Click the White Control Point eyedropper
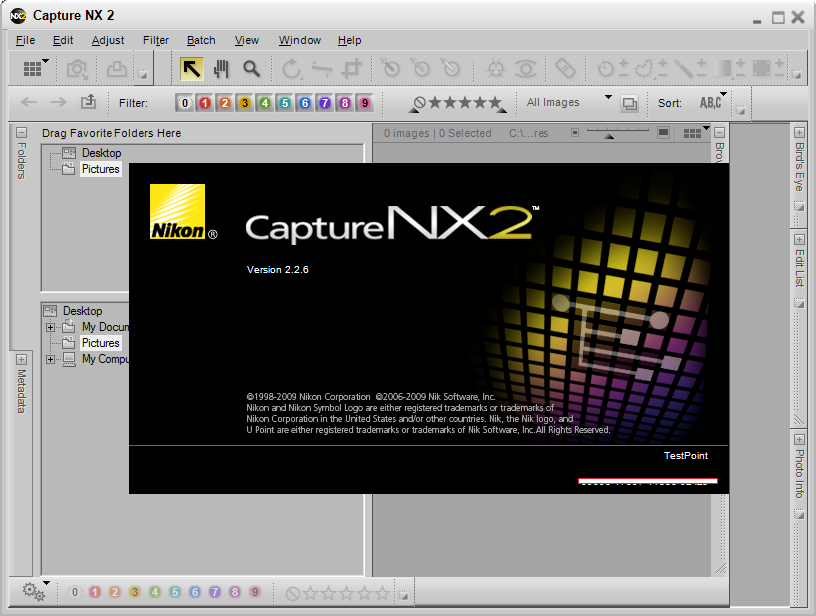 [x=451, y=68]
